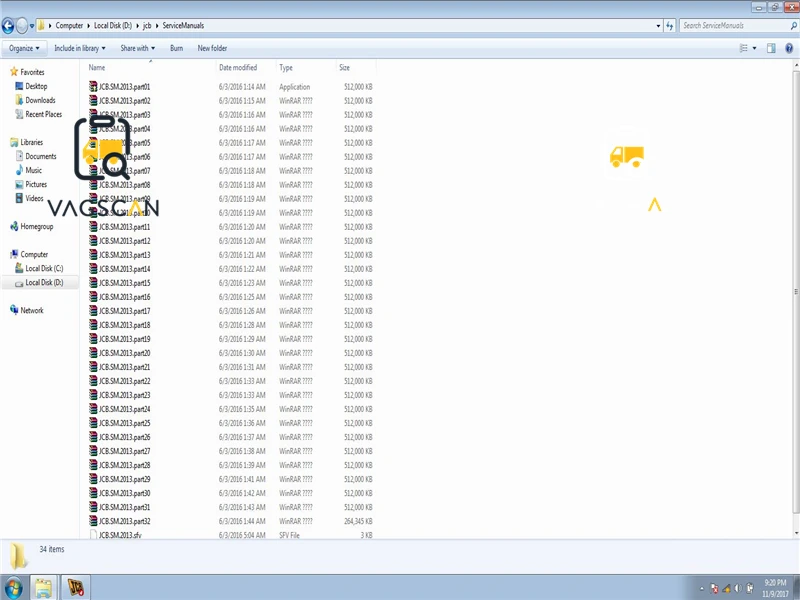800x600 pixels.
Task: Click Computer in the address breadcrumb
Action: pos(69,26)
